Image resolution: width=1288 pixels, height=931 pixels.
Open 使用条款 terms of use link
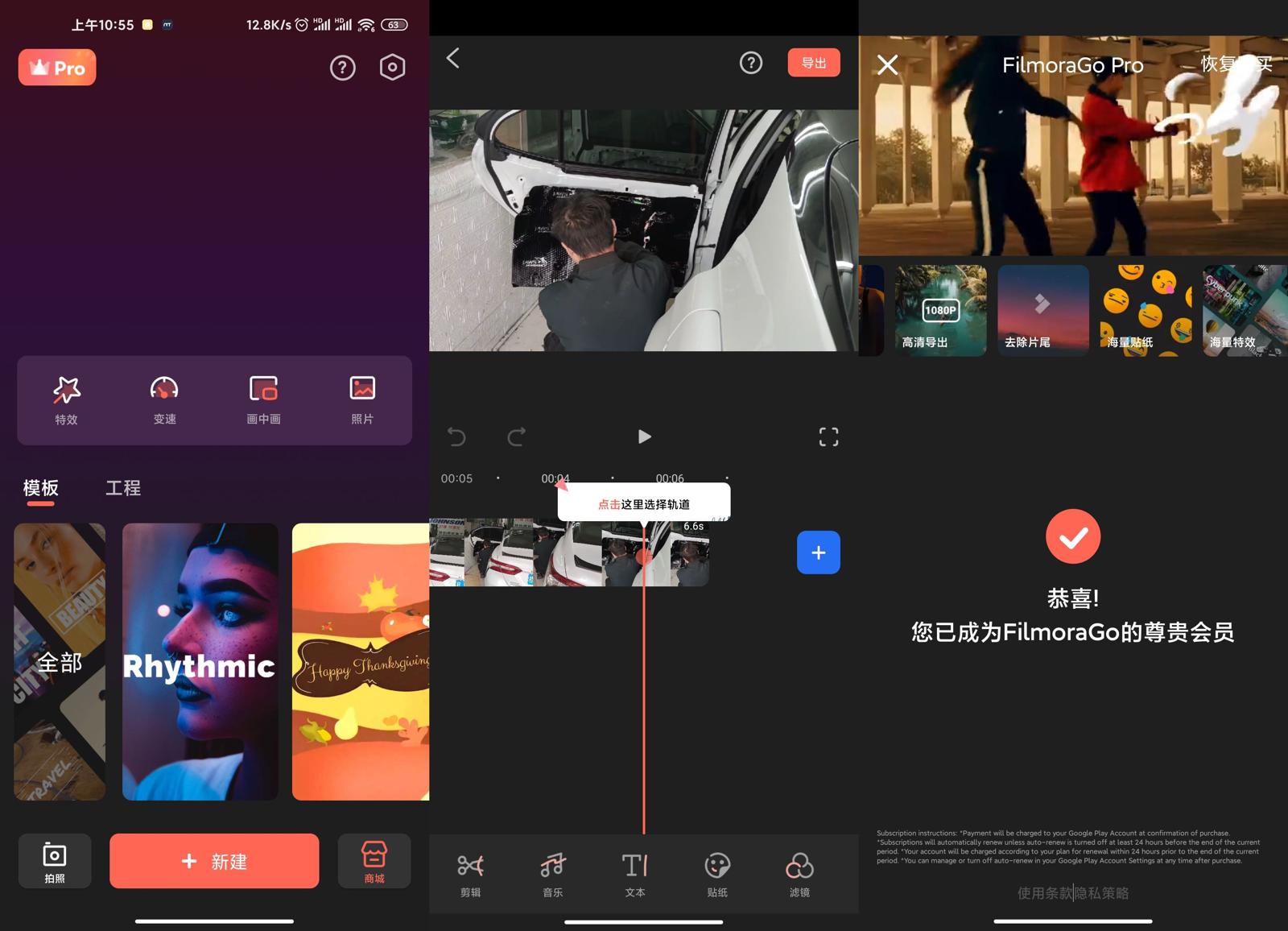[x=1044, y=892]
